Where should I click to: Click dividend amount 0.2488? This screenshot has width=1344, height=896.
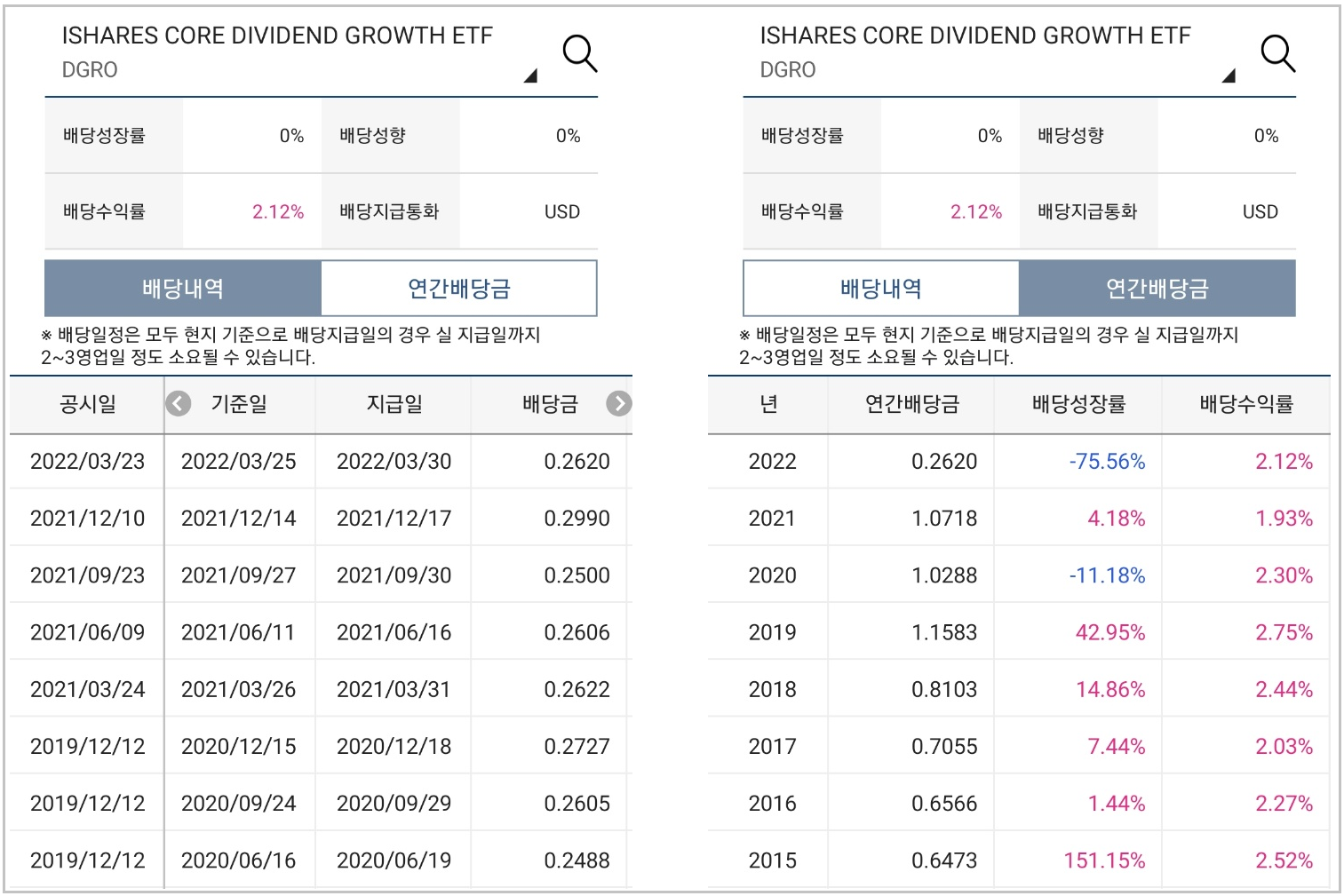[577, 860]
